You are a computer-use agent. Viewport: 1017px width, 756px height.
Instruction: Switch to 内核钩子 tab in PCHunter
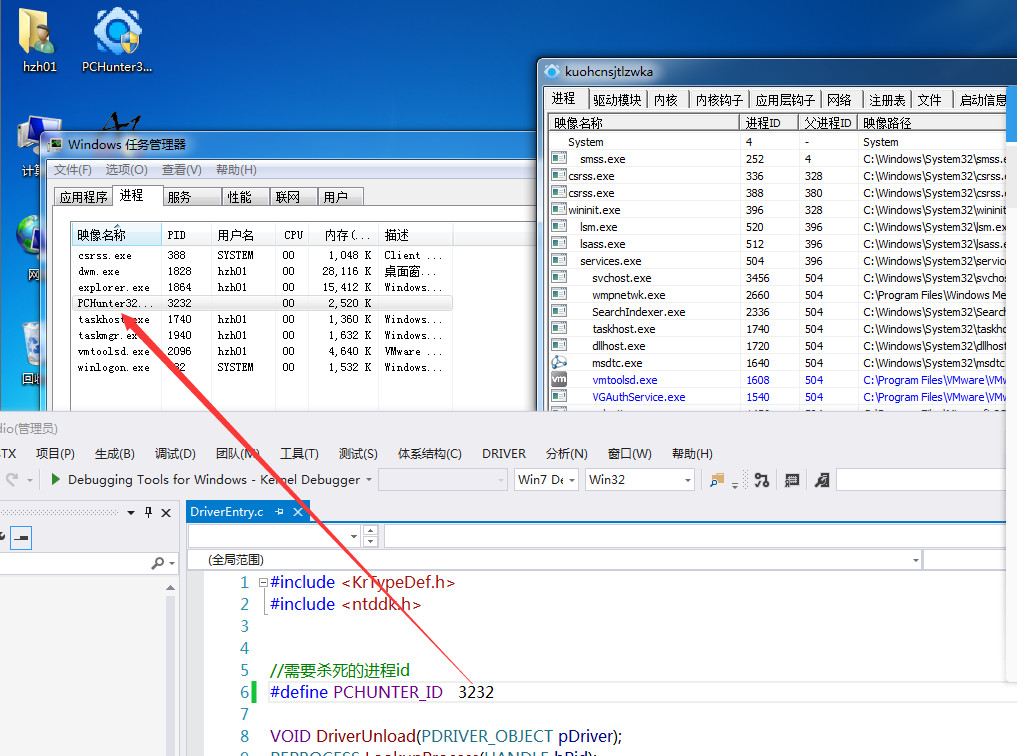point(719,100)
